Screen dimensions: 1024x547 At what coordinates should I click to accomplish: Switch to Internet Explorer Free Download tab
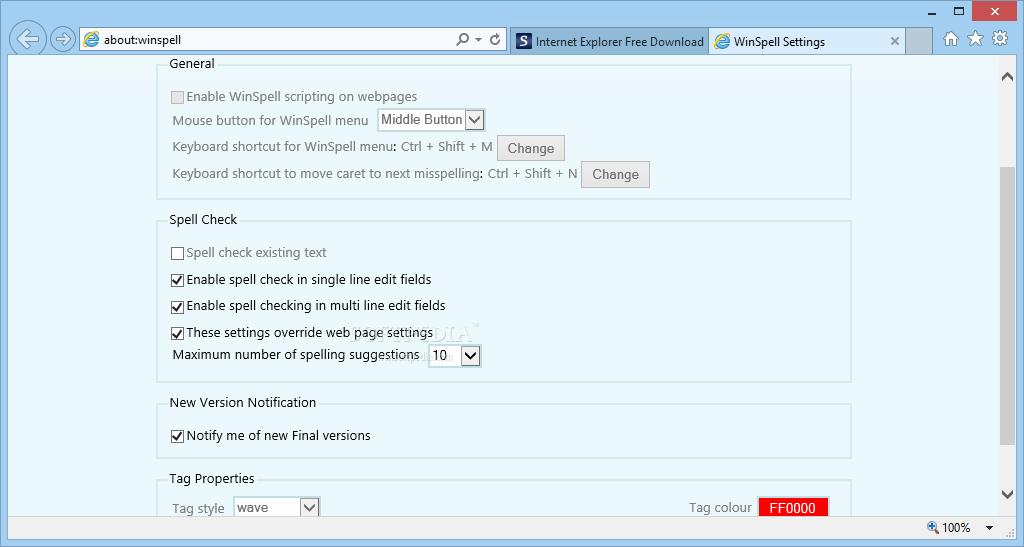(610, 42)
